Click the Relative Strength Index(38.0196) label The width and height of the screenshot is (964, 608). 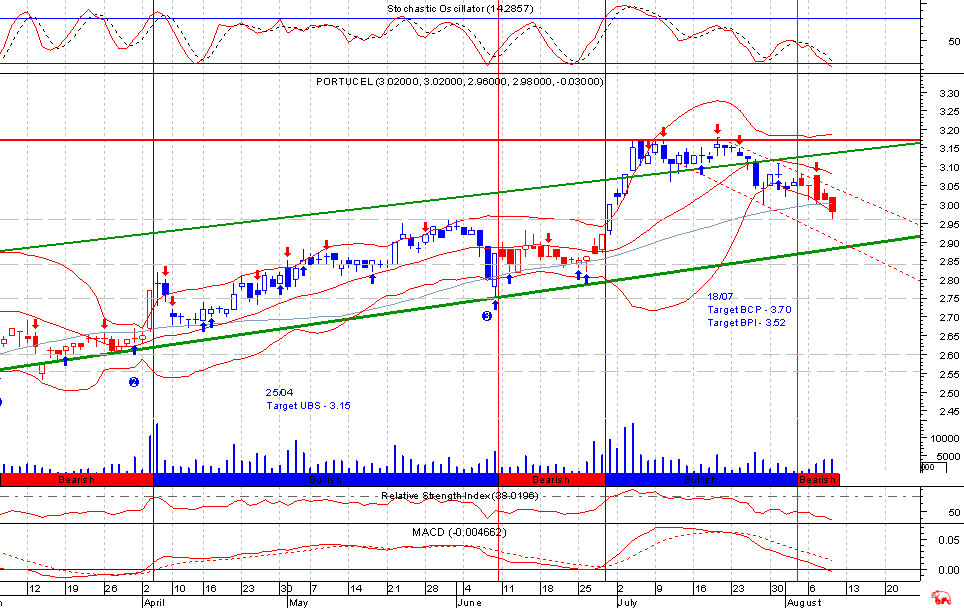[x=460, y=495]
